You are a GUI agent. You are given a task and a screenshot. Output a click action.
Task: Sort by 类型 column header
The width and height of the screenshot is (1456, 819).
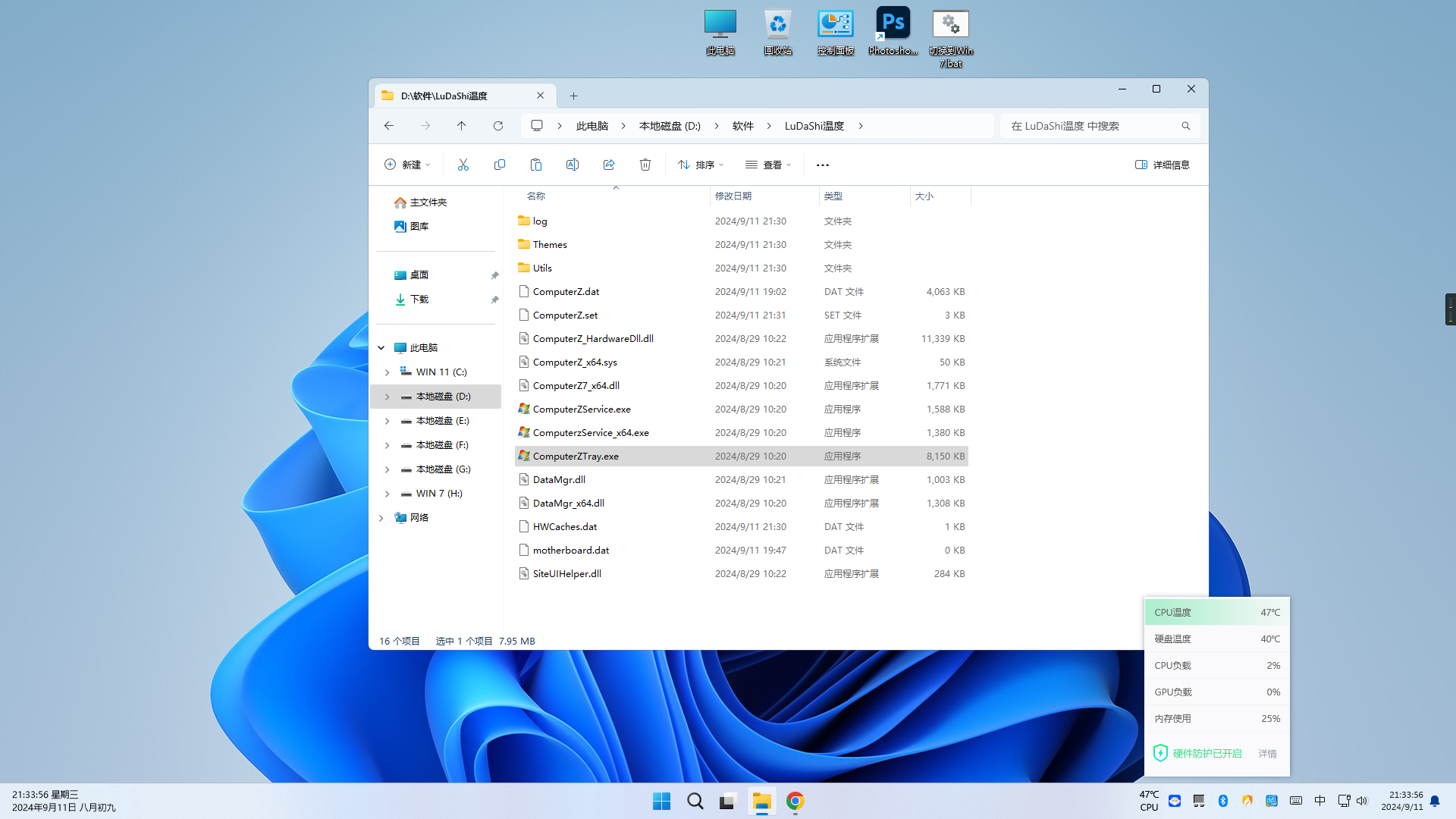pos(864,196)
